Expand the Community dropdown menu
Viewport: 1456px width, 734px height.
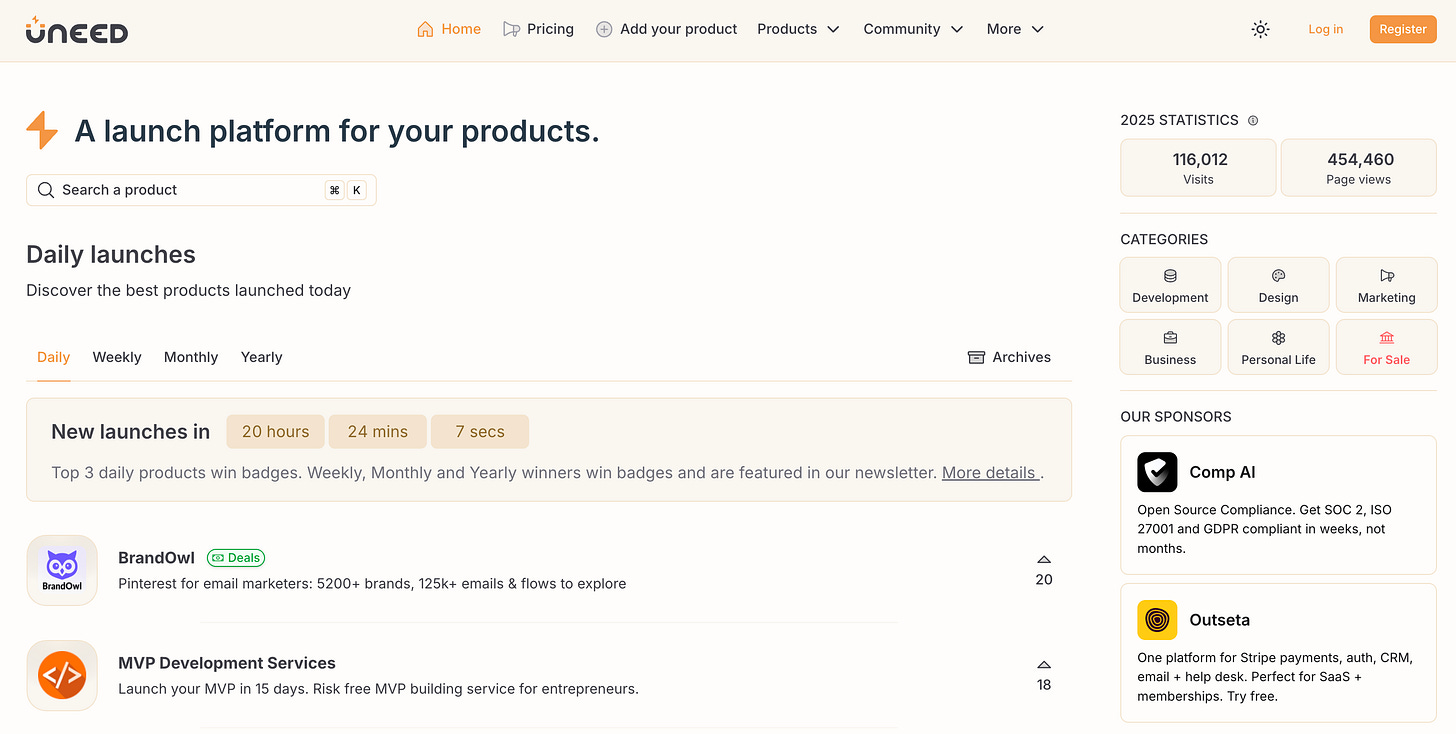click(913, 30)
